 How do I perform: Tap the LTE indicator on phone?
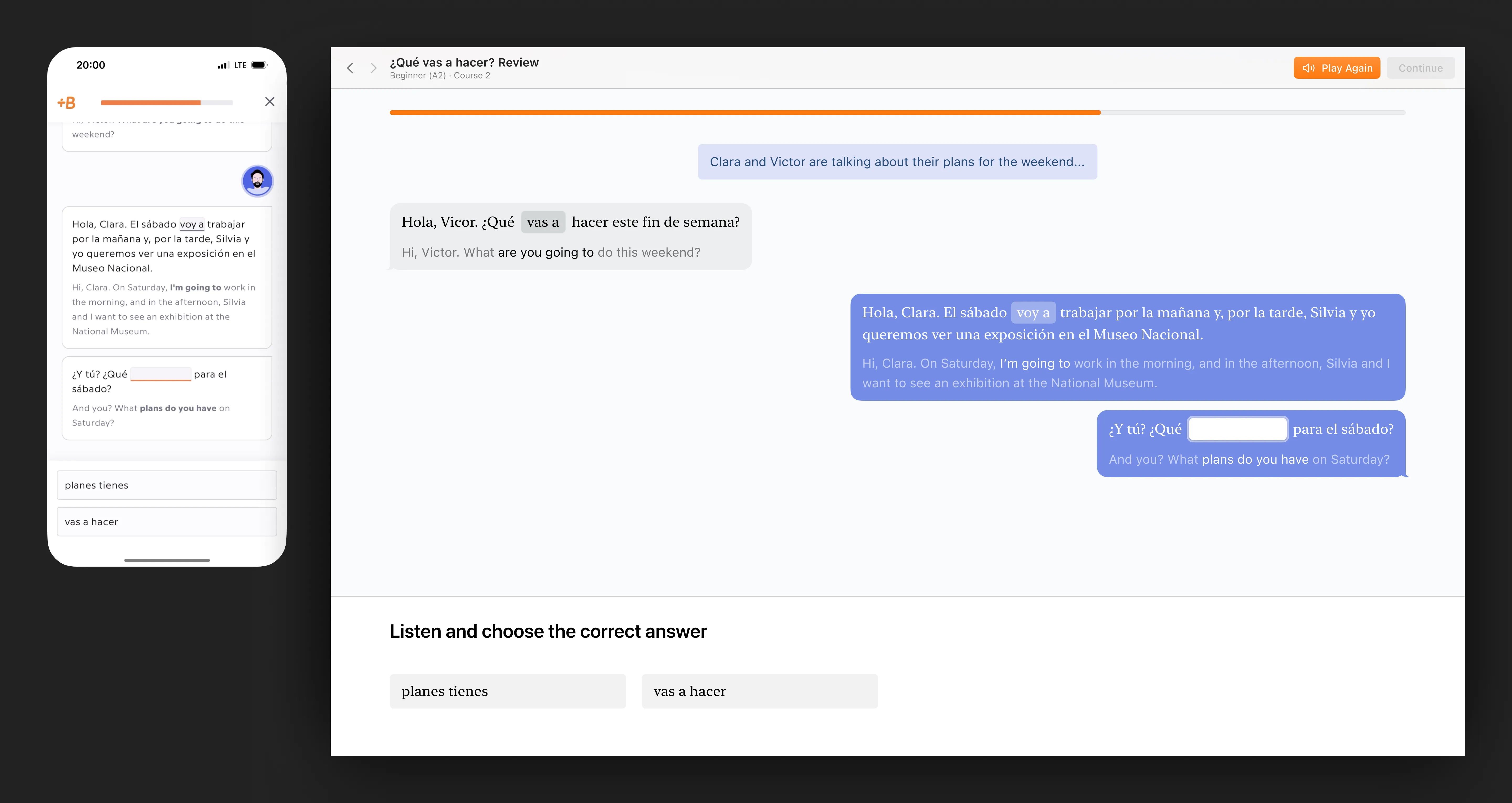[x=240, y=65]
